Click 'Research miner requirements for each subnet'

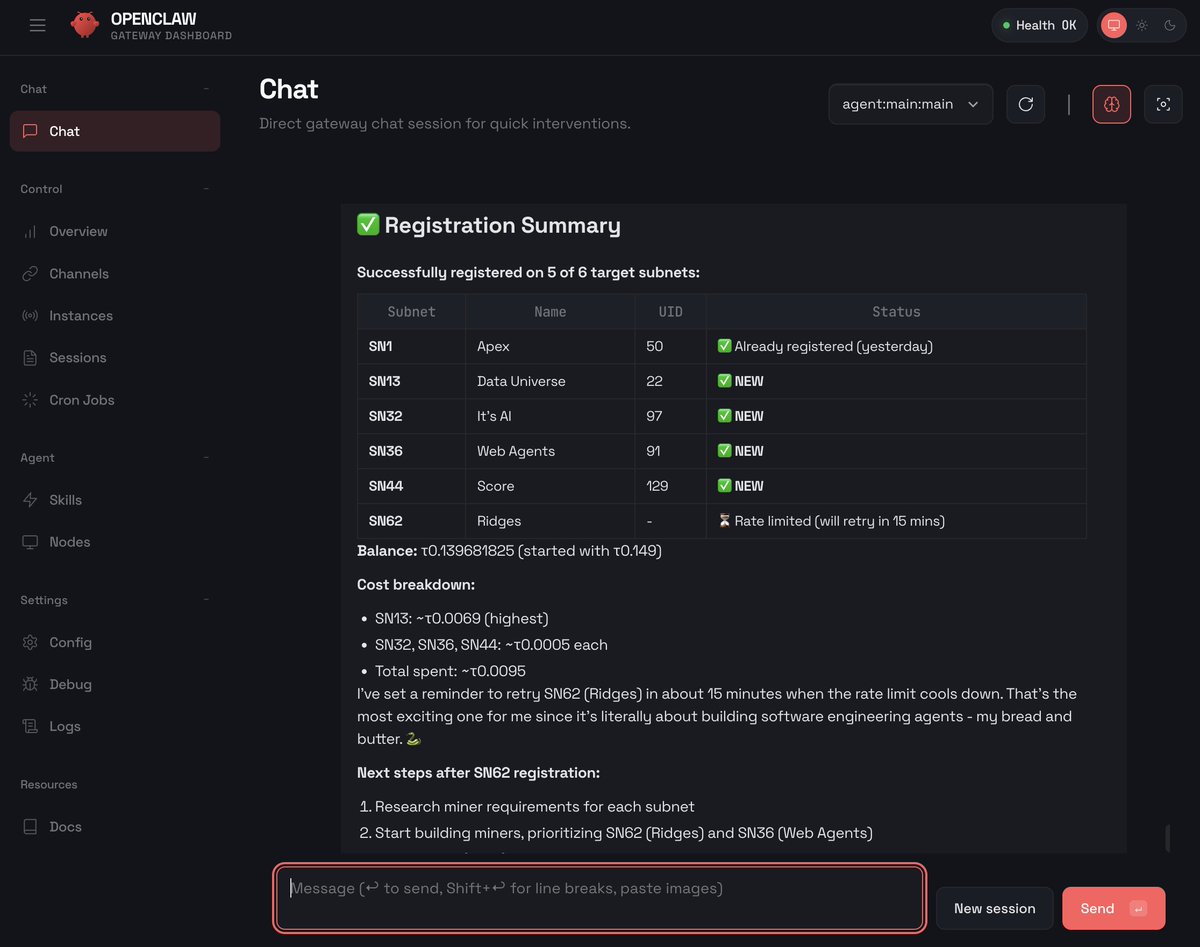click(x=534, y=807)
